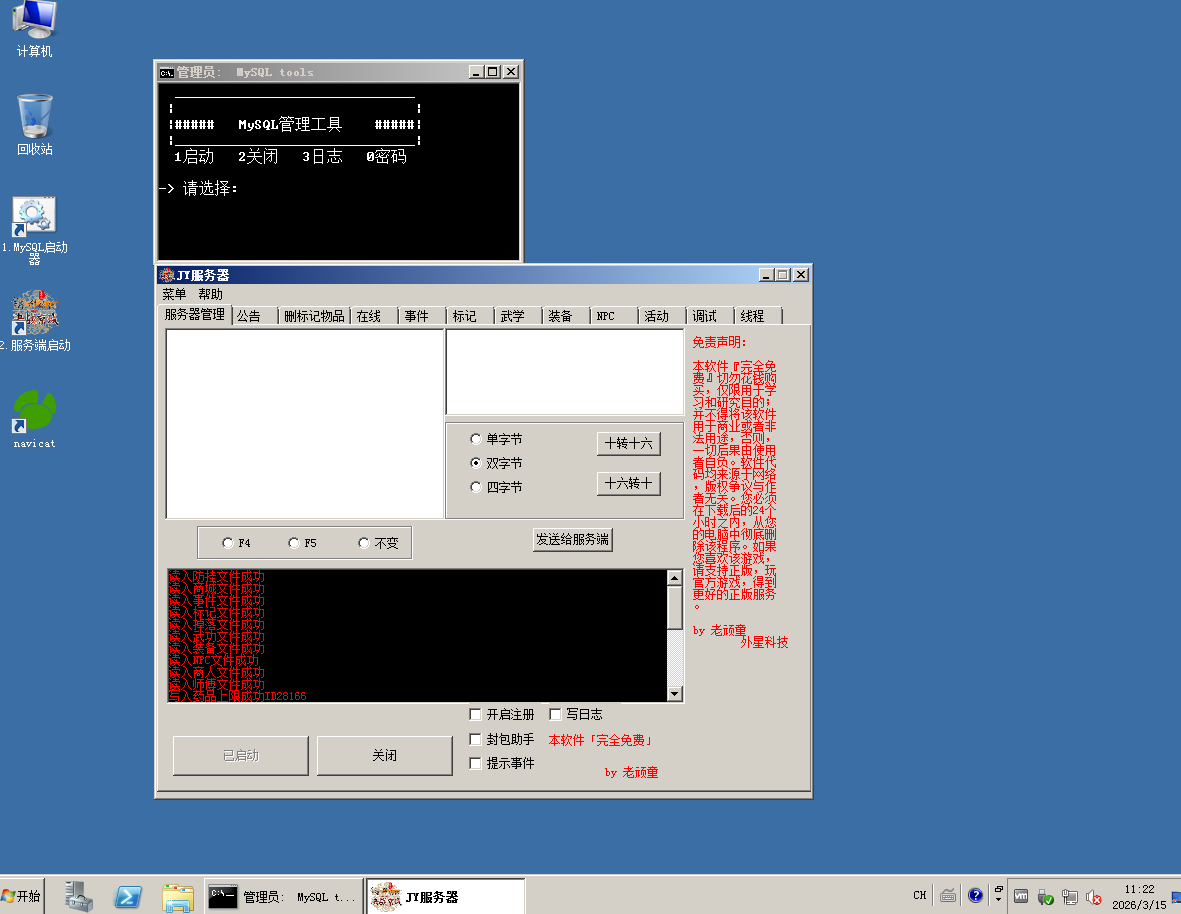Click the upper-right text input box
Viewport: 1181px width, 914px height.
pos(564,371)
